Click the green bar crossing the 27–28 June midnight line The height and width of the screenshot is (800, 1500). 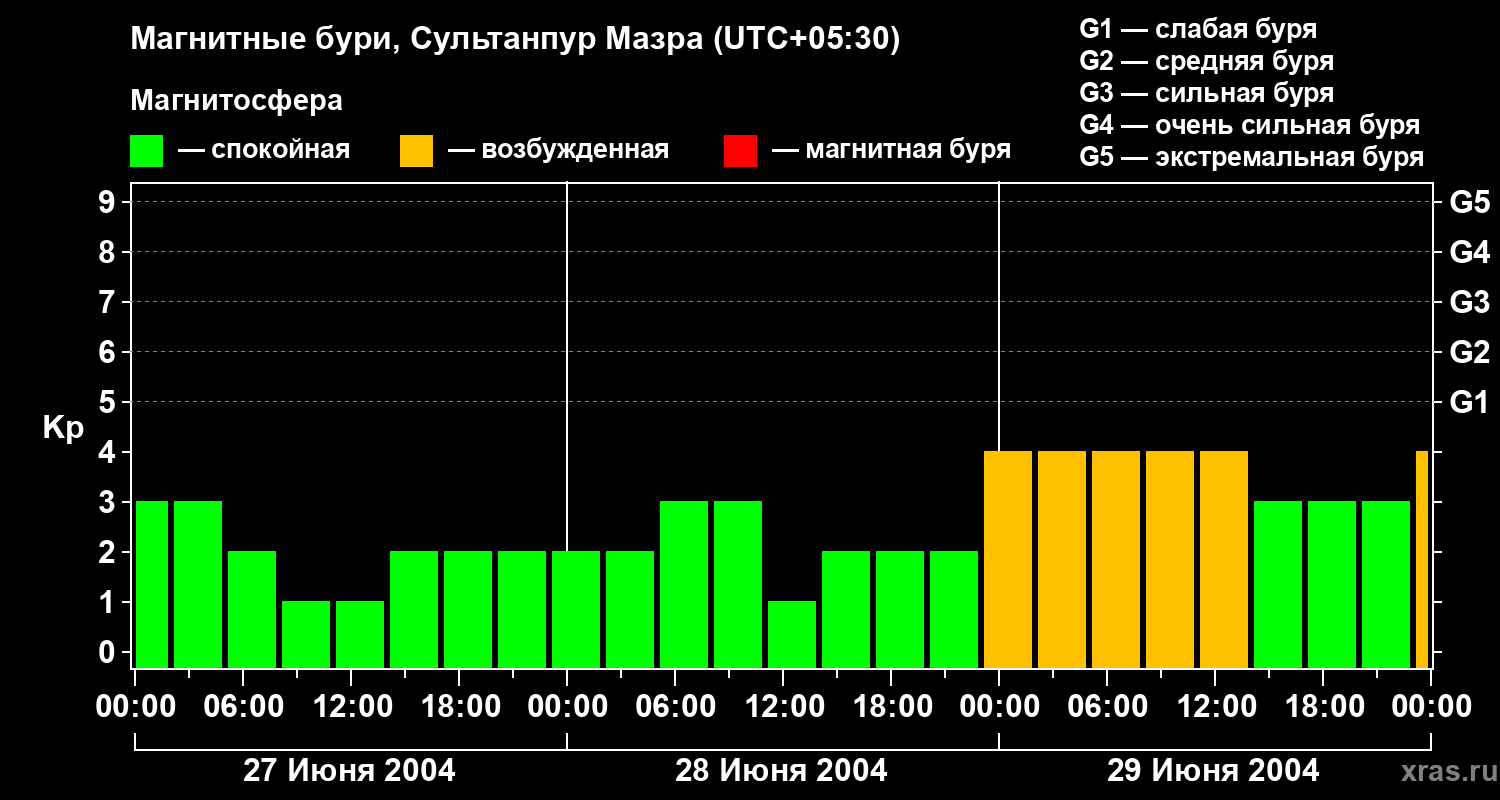576,609
